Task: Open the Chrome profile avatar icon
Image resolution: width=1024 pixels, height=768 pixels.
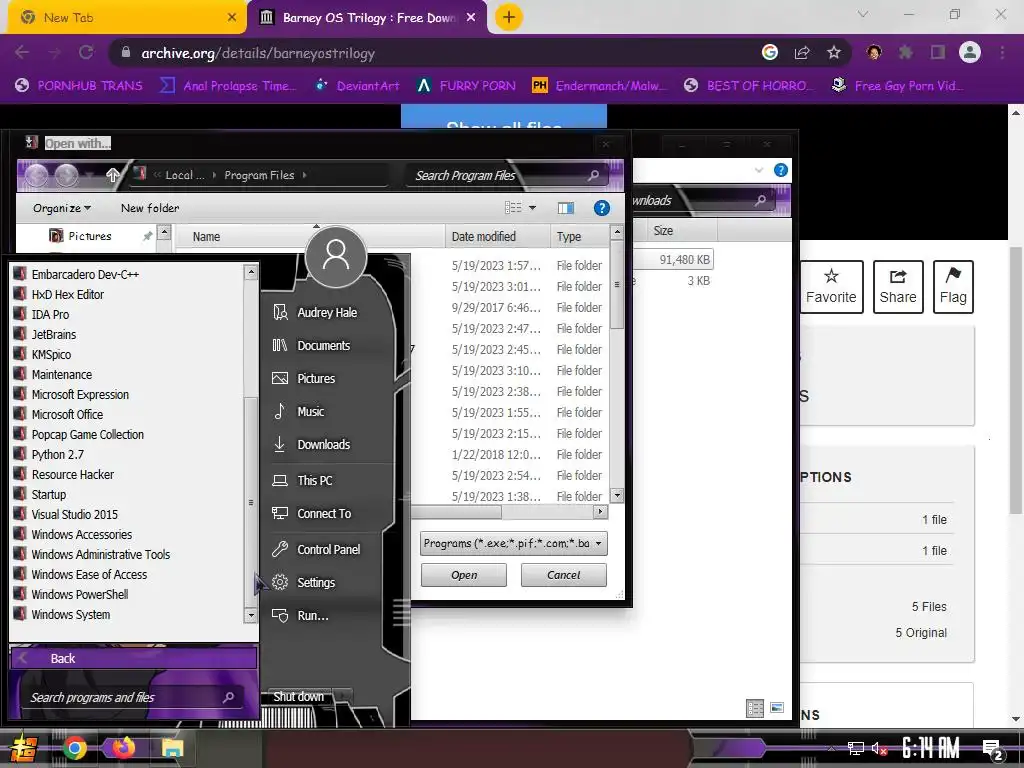Action: [x=970, y=53]
